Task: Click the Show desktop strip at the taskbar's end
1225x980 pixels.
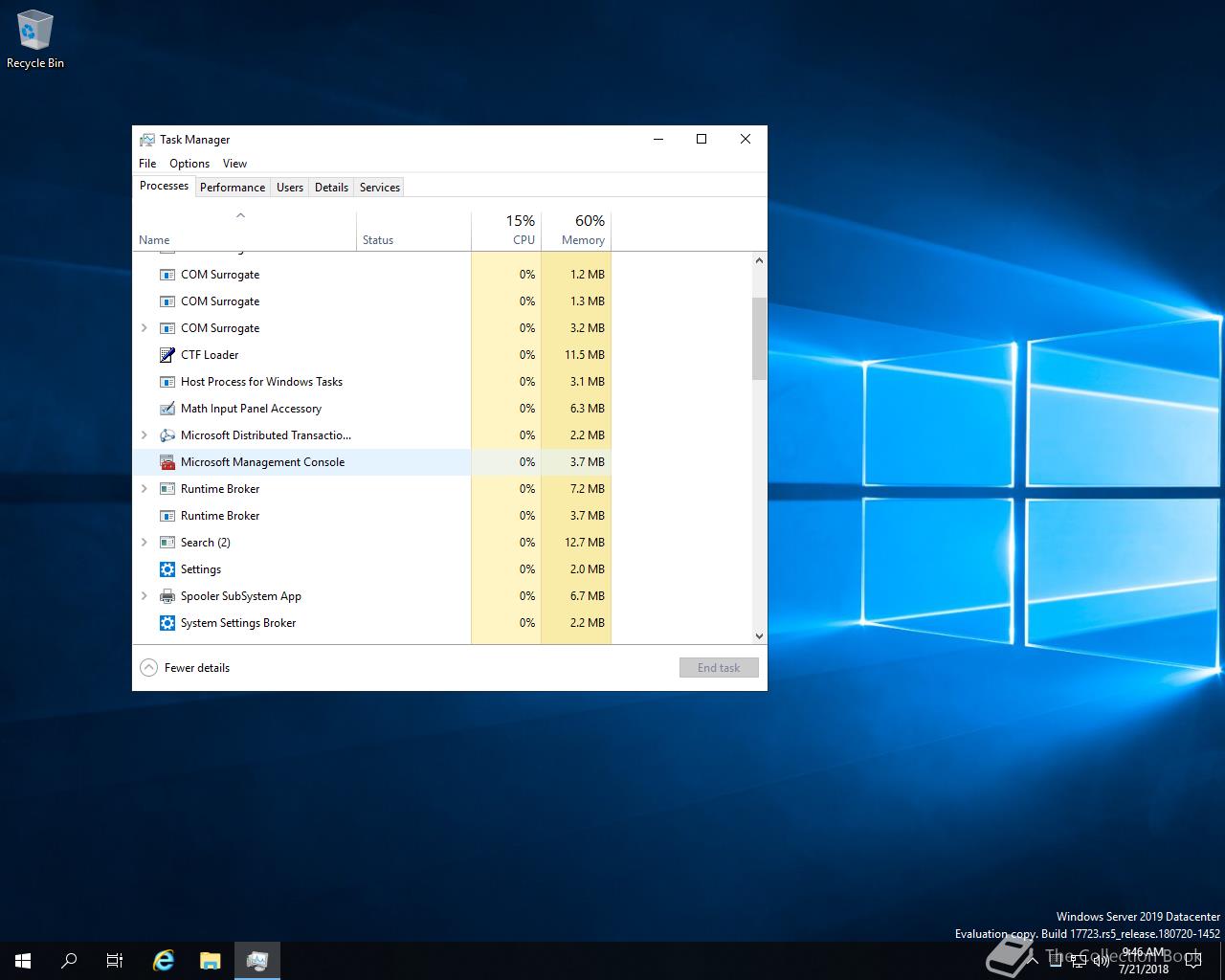Action: (x=1222, y=961)
